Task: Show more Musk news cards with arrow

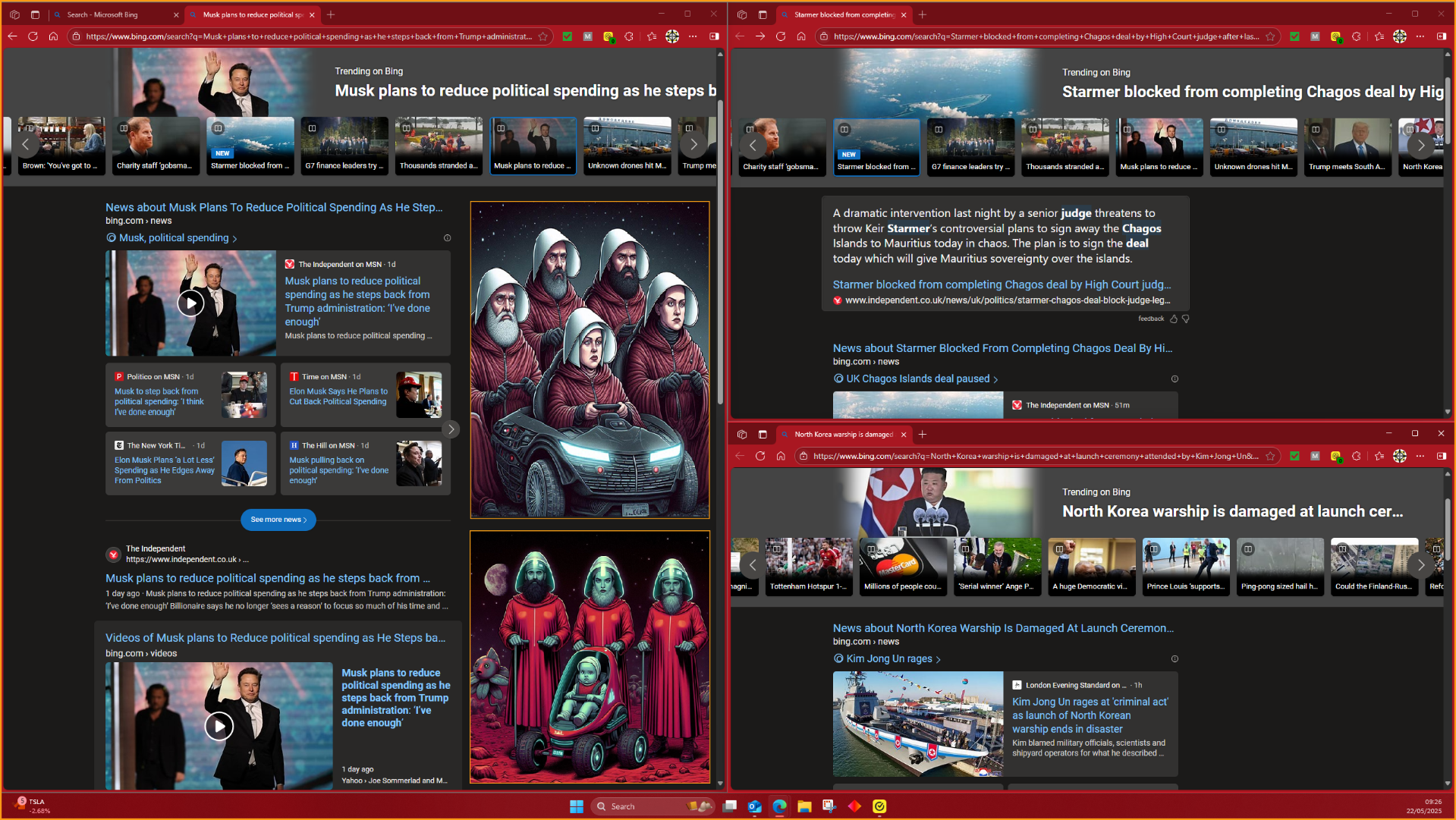Action: (x=451, y=429)
